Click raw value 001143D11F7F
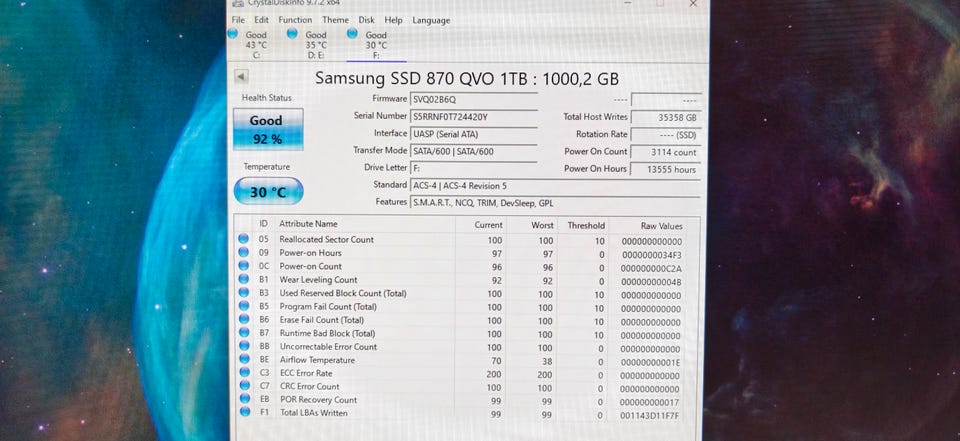The image size is (960, 441). (x=650, y=416)
